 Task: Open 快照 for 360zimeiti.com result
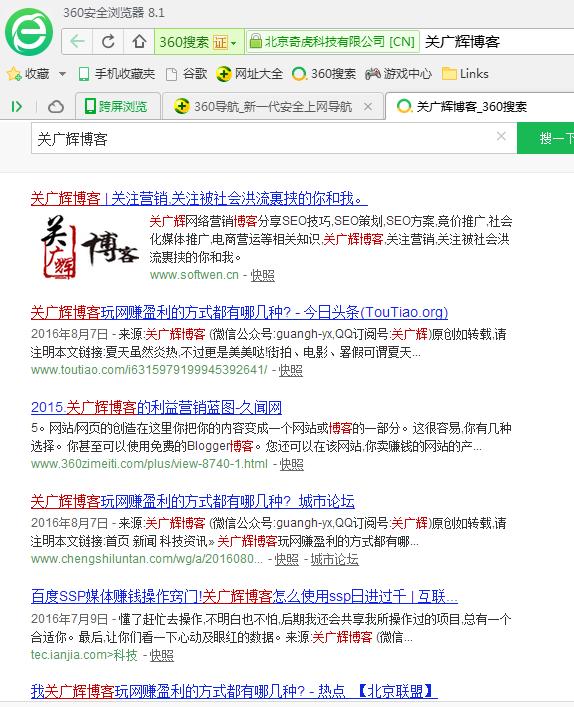pos(292,464)
